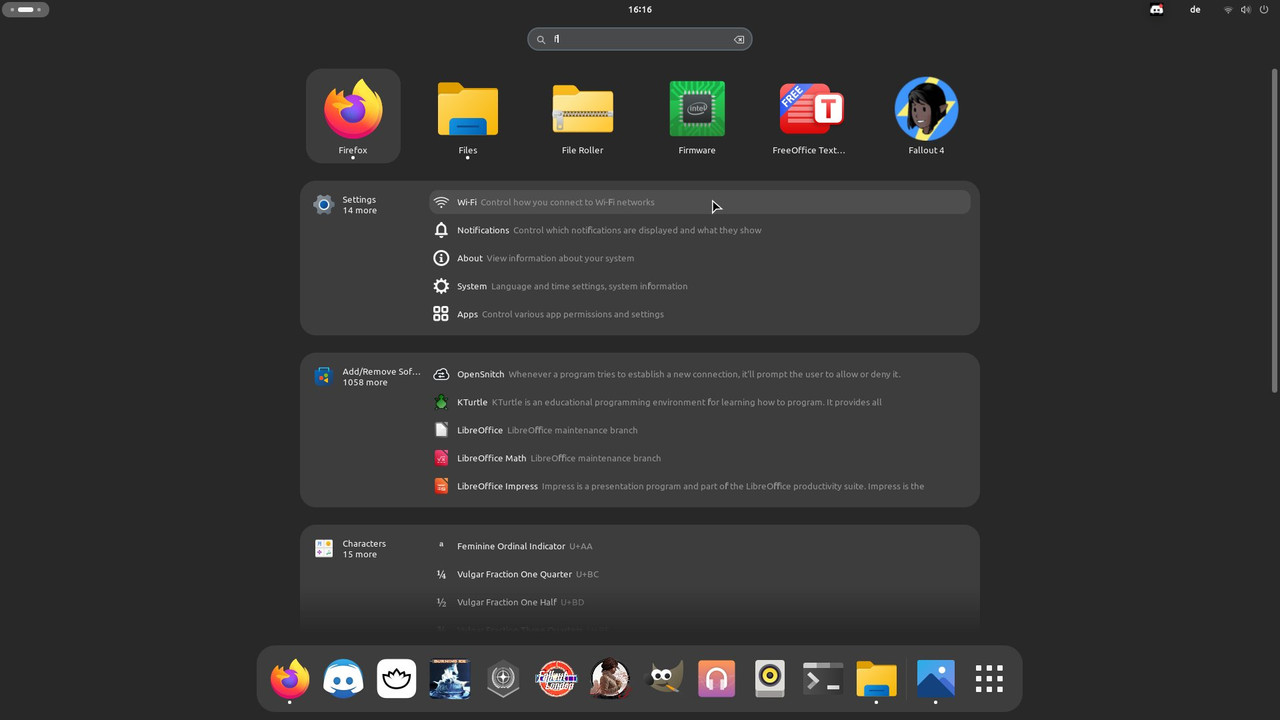Select the LibreOffice Math result
The width and height of the screenshot is (1280, 720).
coord(700,458)
